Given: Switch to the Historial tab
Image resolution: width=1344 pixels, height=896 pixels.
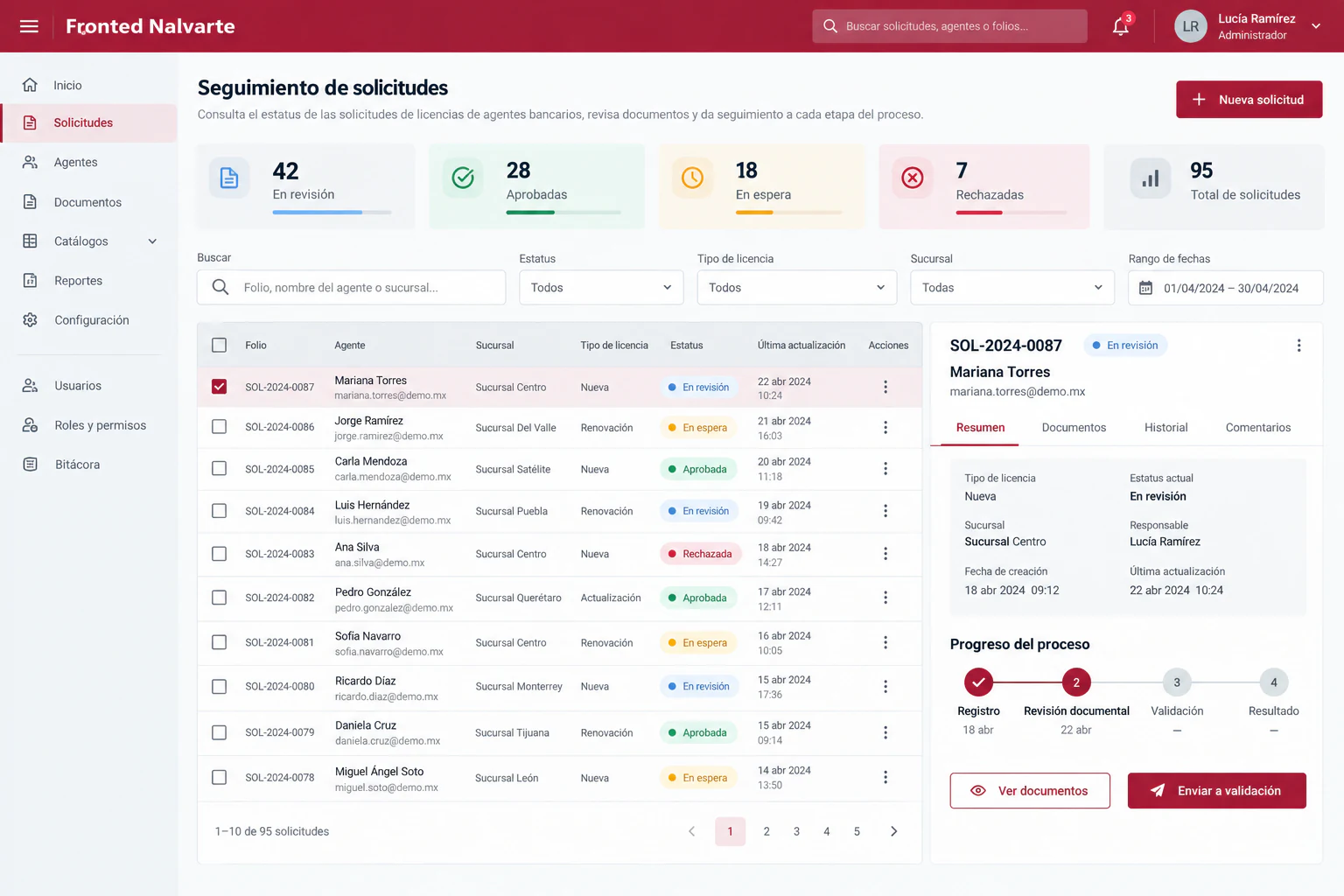Looking at the screenshot, I should 1165,428.
